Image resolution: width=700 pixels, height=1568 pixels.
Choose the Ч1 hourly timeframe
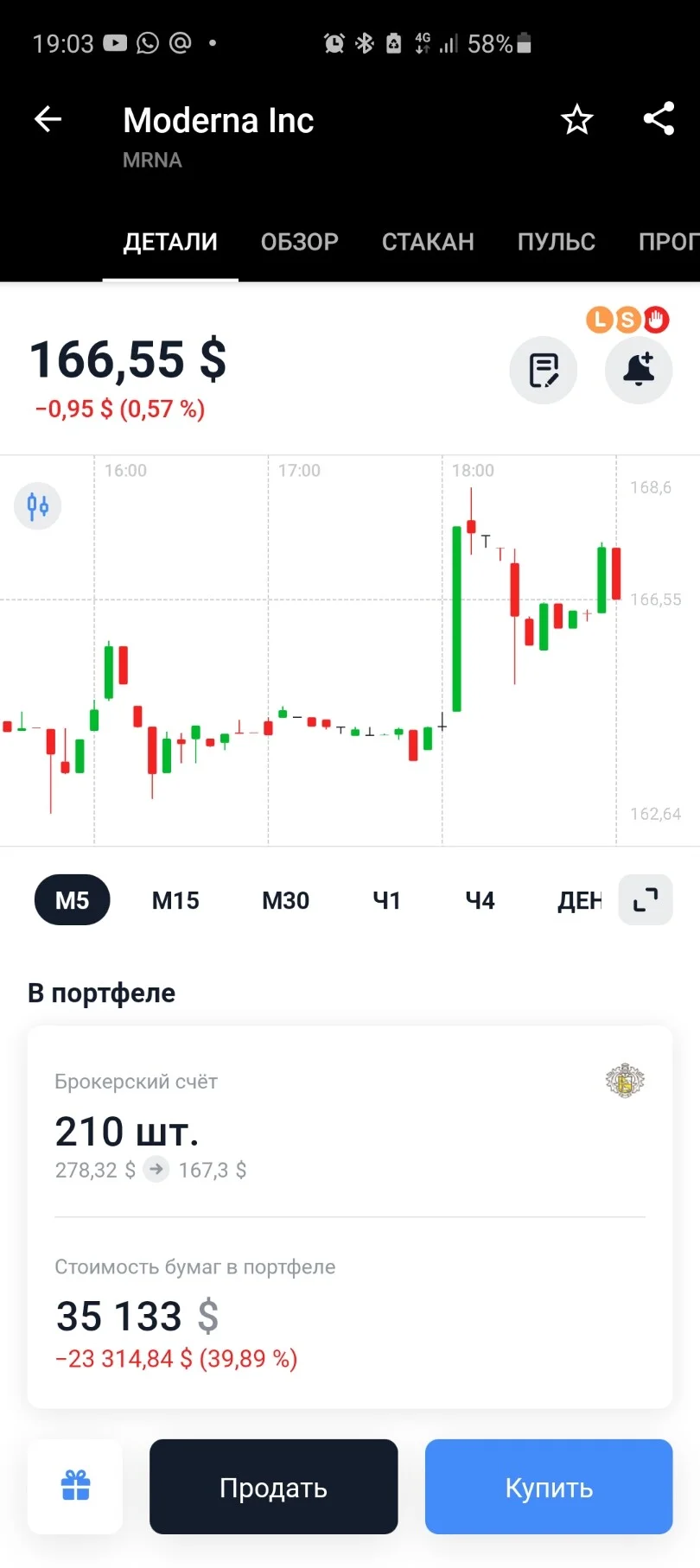tap(386, 900)
